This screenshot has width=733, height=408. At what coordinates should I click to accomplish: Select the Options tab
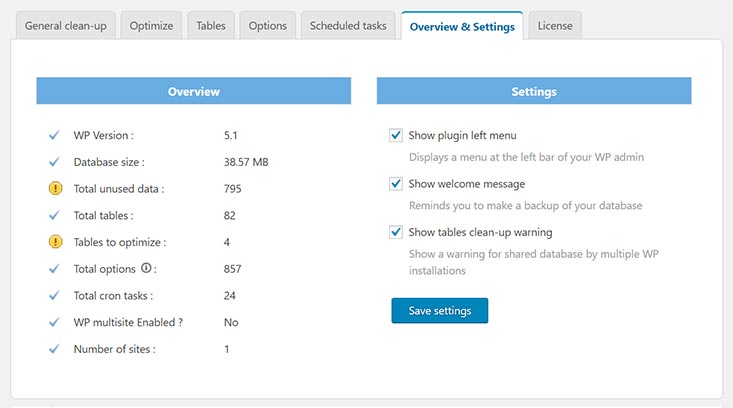267,26
